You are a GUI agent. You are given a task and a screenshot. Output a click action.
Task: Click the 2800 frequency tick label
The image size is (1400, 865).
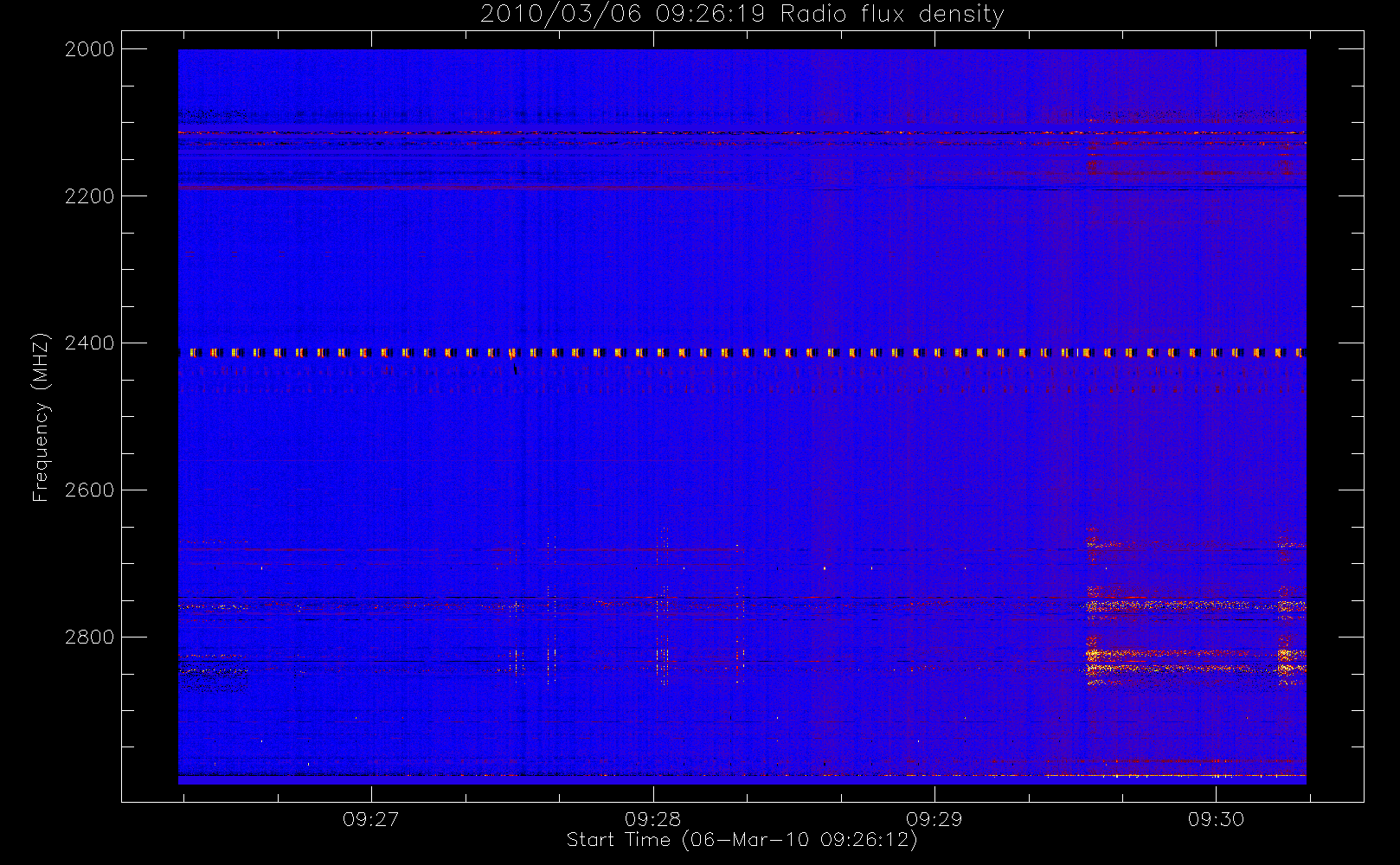pos(90,638)
